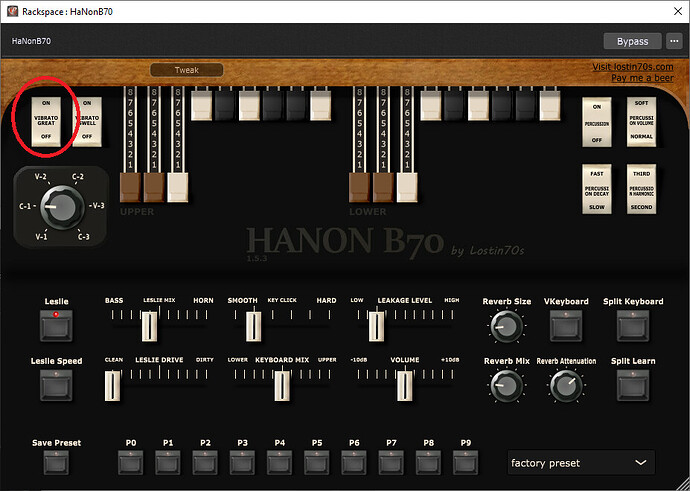Click the Reverb Size knob
Viewport: 690px width, 491px height.
pyautogui.click(x=506, y=326)
